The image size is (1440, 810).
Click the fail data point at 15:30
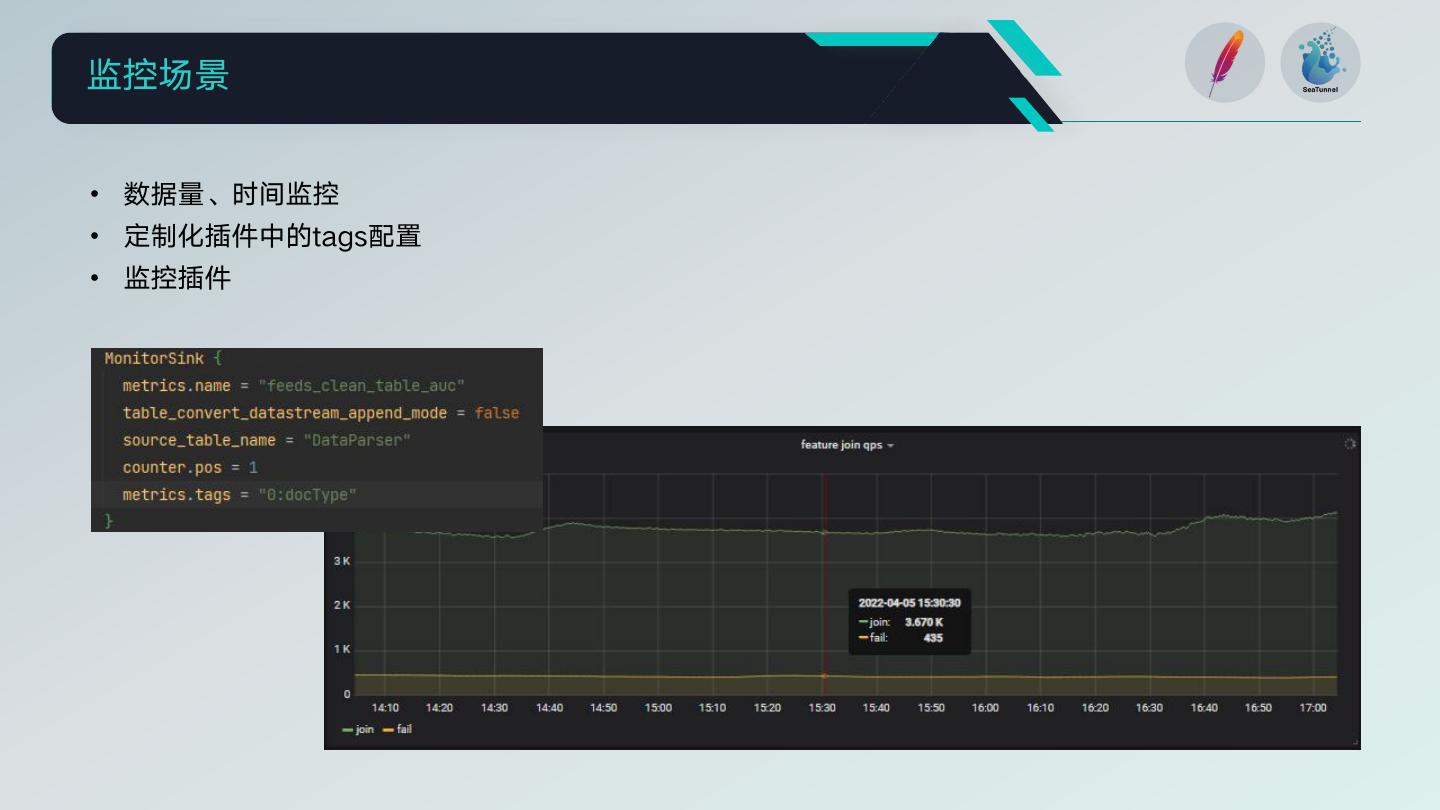click(824, 676)
